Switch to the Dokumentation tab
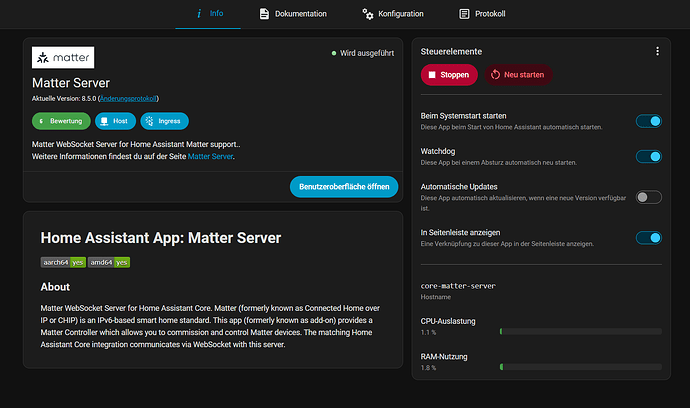The image size is (690, 408). click(x=293, y=14)
